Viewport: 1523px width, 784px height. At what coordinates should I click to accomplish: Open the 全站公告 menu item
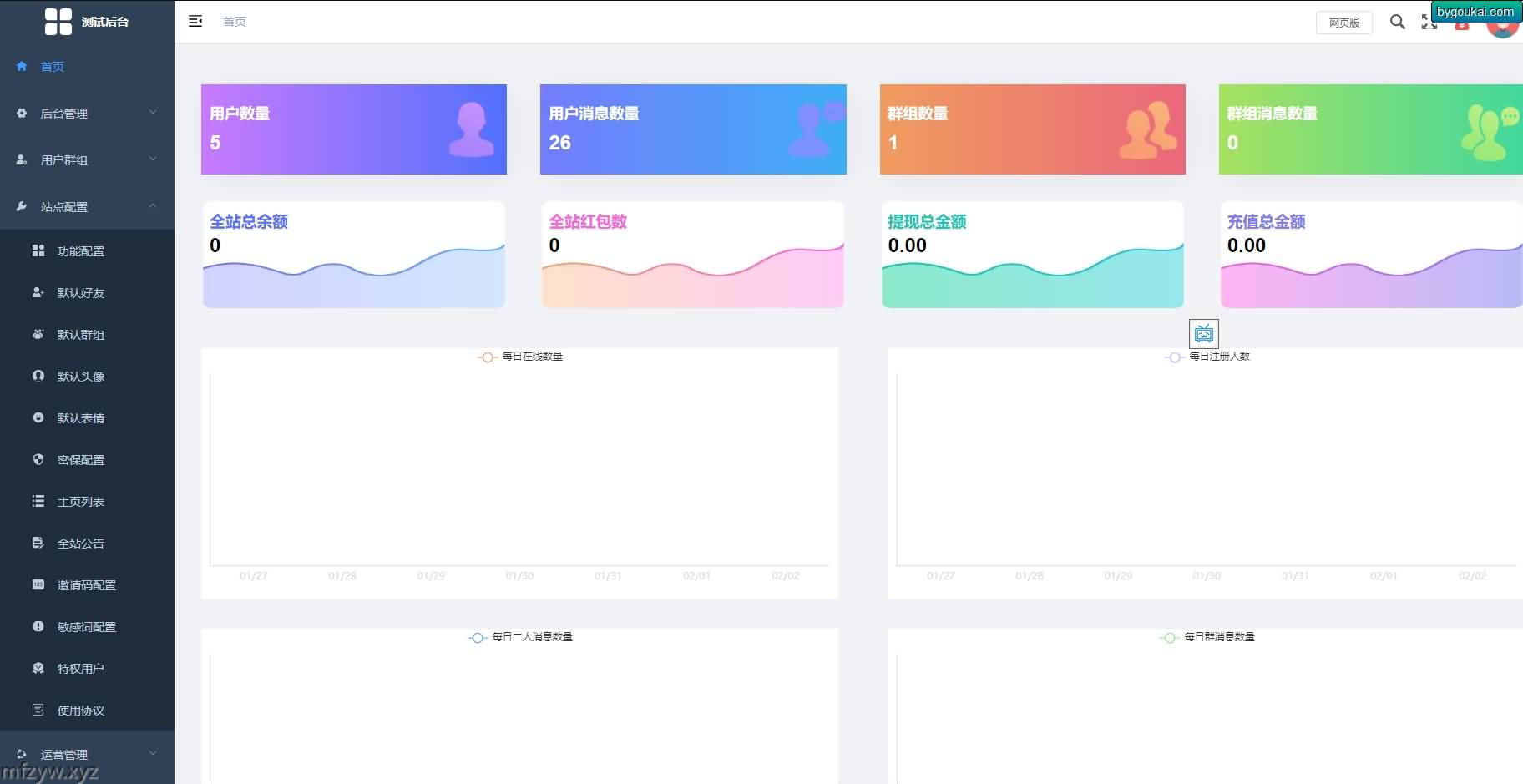[80, 544]
